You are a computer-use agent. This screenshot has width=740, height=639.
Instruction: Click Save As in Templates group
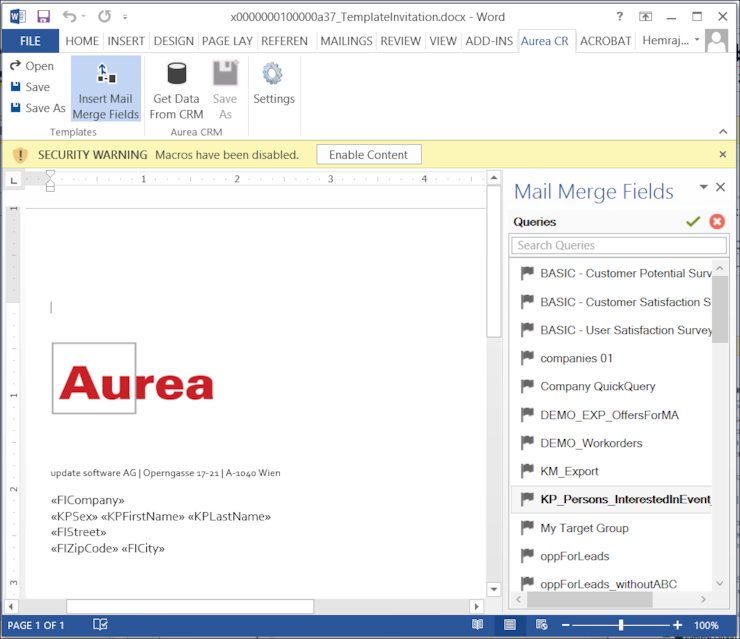coord(38,108)
